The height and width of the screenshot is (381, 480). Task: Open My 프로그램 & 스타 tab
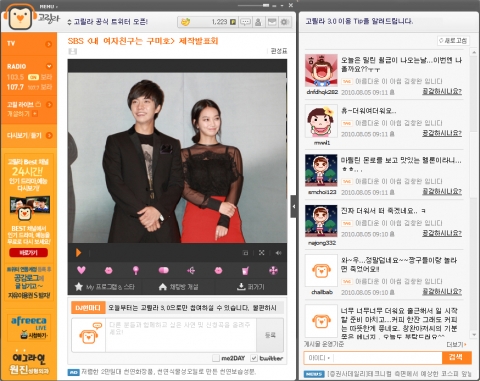point(105,287)
